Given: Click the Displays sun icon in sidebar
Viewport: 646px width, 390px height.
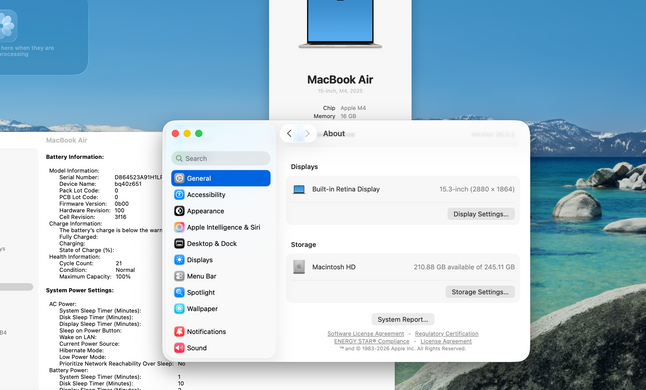Looking at the screenshot, I should [179, 260].
